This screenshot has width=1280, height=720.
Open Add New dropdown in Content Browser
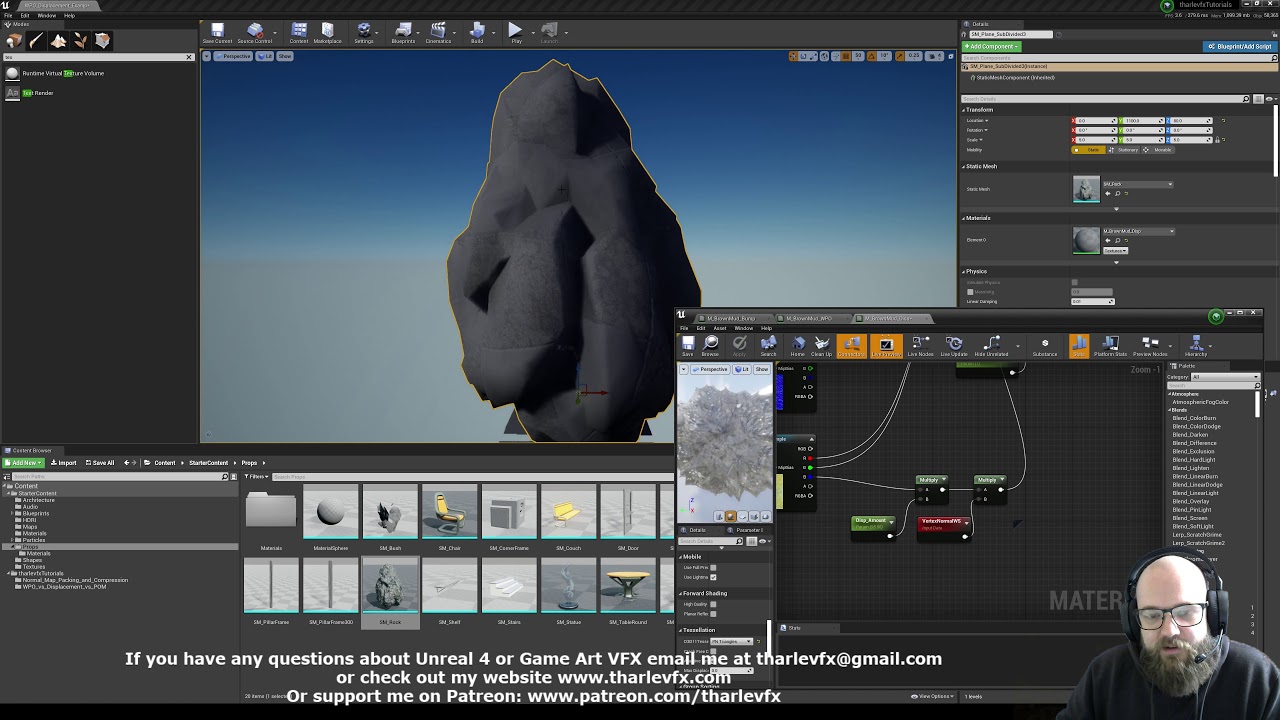click(23, 463)
